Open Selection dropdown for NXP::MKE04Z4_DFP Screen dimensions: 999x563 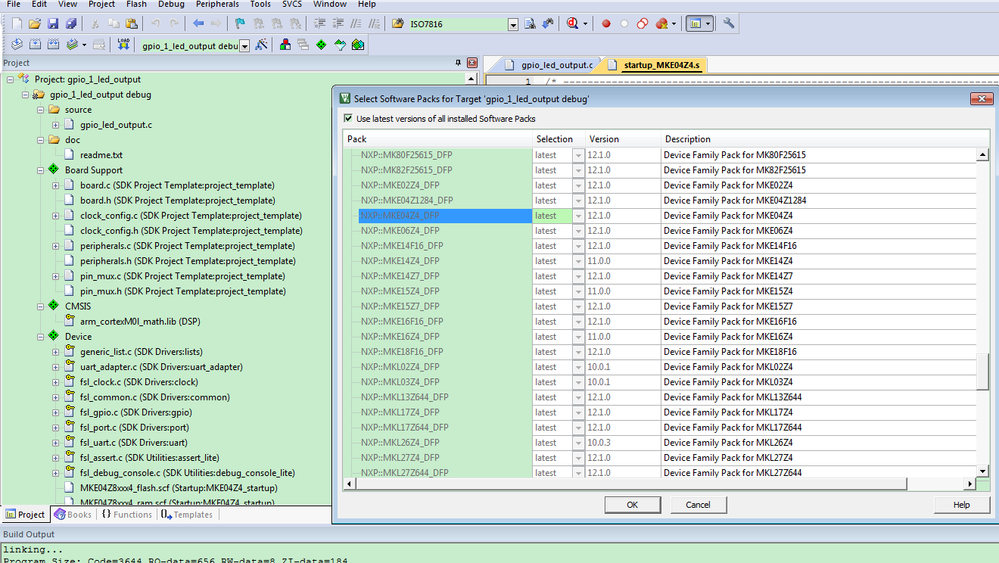click(578, 216)
